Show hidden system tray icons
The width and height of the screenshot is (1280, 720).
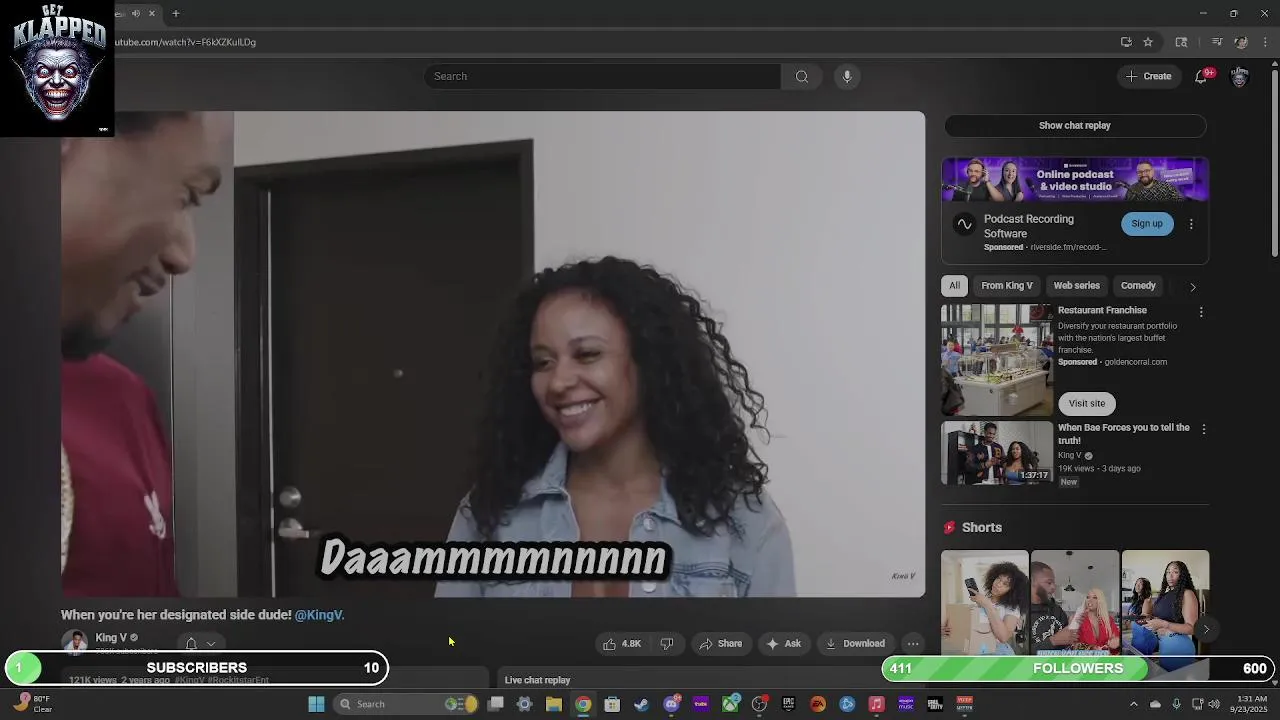[1133, 704]
